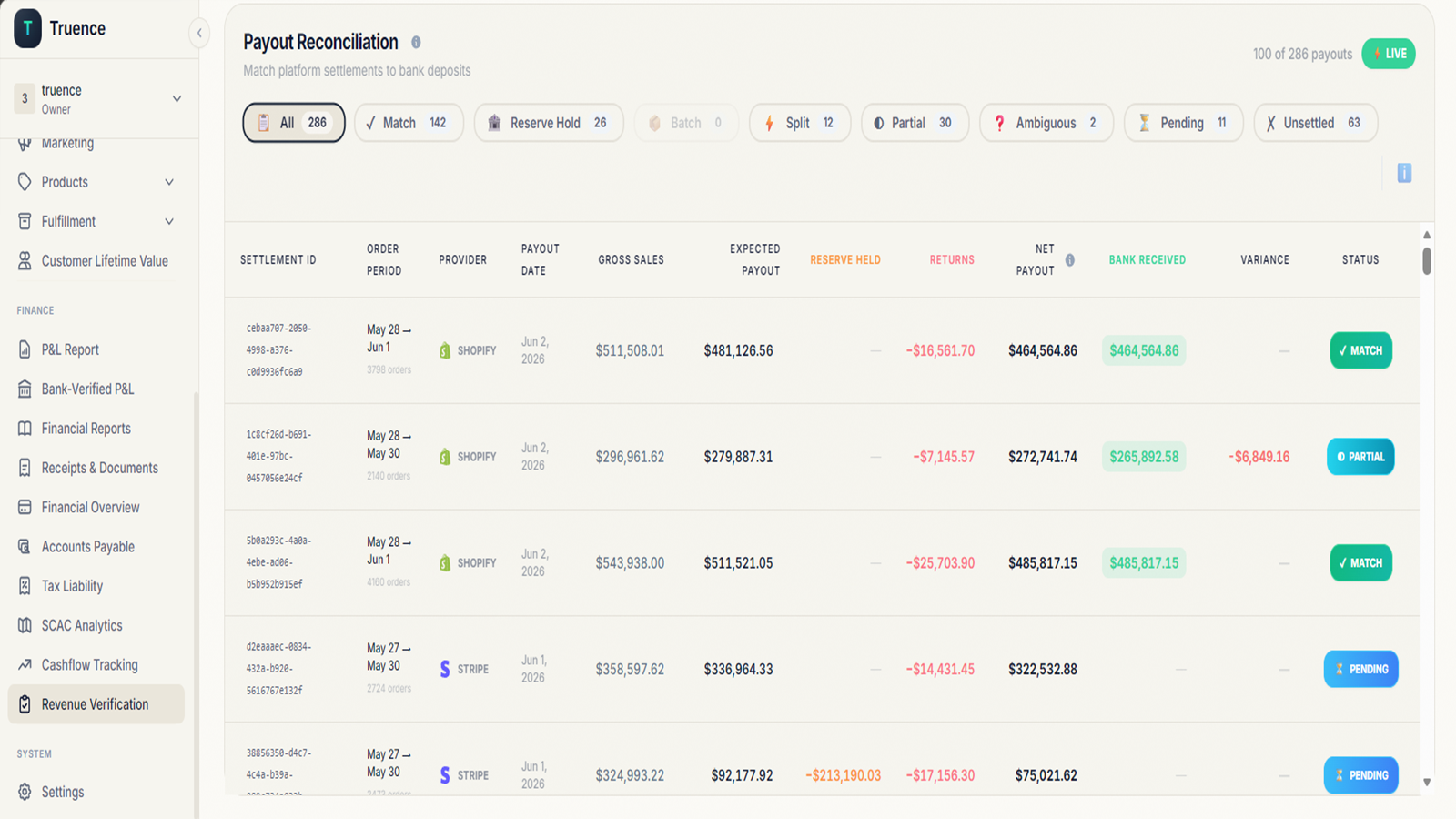Select the Partial filter tab
This screenshot has height=819, width=1456.
(x=915, y=123)
